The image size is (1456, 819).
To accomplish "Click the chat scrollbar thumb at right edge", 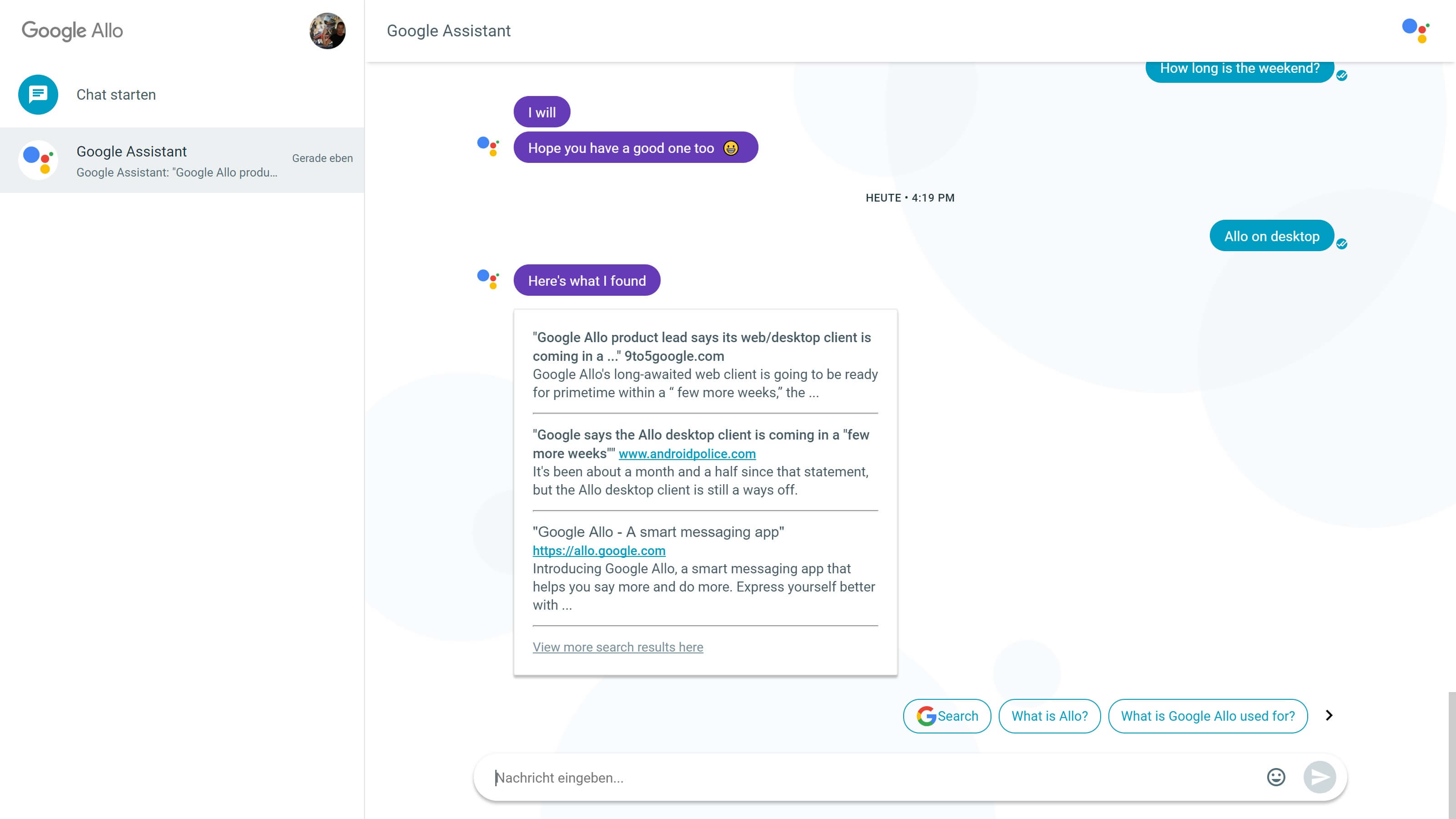I will point(1451,752).
